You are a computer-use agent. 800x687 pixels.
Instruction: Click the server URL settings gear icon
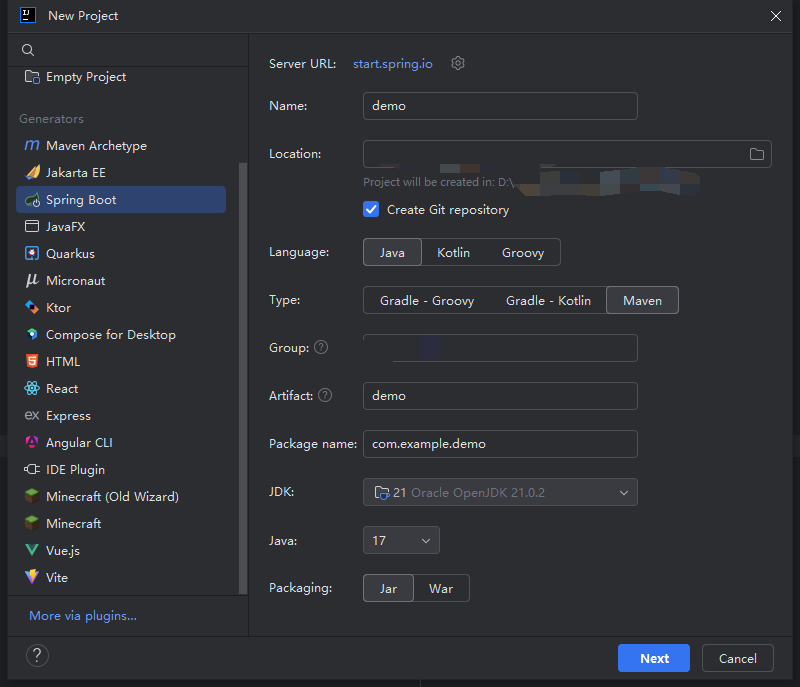point(458,64)
